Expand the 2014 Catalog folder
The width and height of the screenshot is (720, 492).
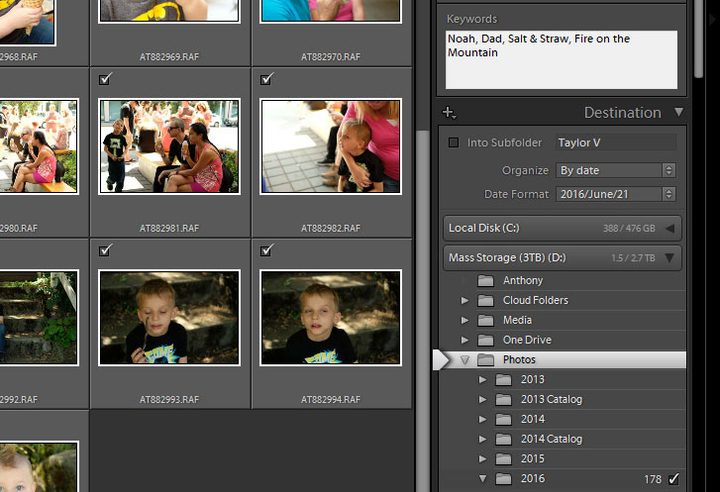[483, 439]
